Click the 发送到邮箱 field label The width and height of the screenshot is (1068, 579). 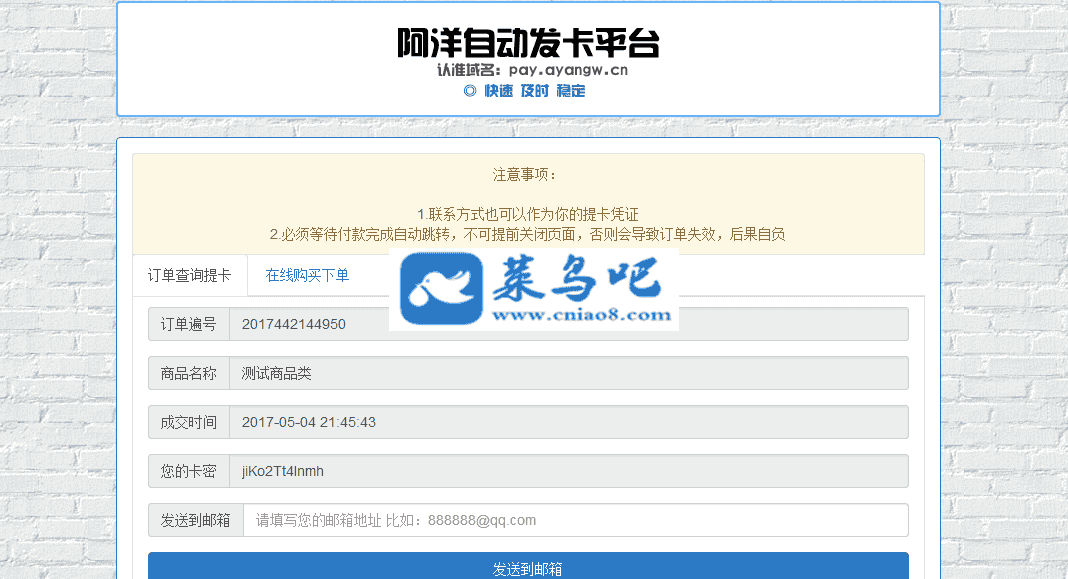tap(195, 520)
